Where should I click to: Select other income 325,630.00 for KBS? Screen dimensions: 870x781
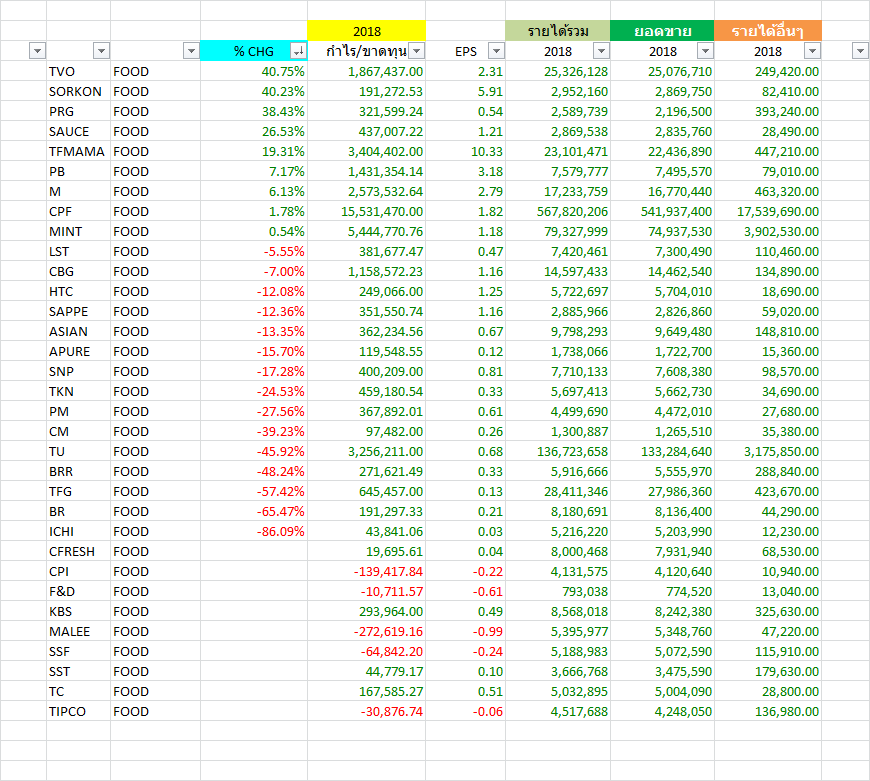[768, 611]
